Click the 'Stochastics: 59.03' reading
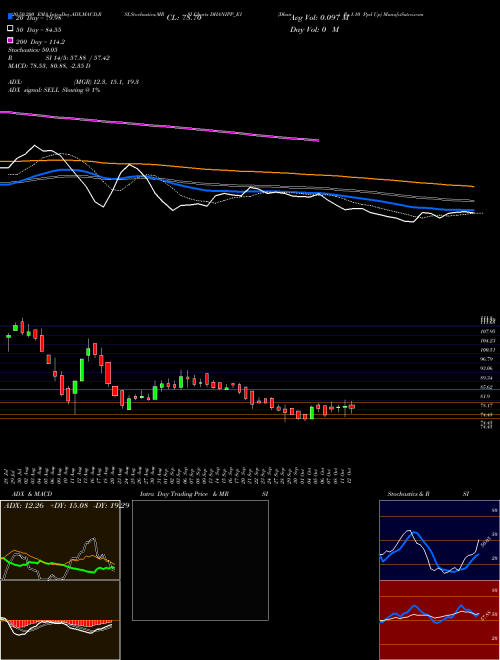Image resolution: width=500 pixels, height=660 pixels. pyautogui.click(x=33, y=50)
